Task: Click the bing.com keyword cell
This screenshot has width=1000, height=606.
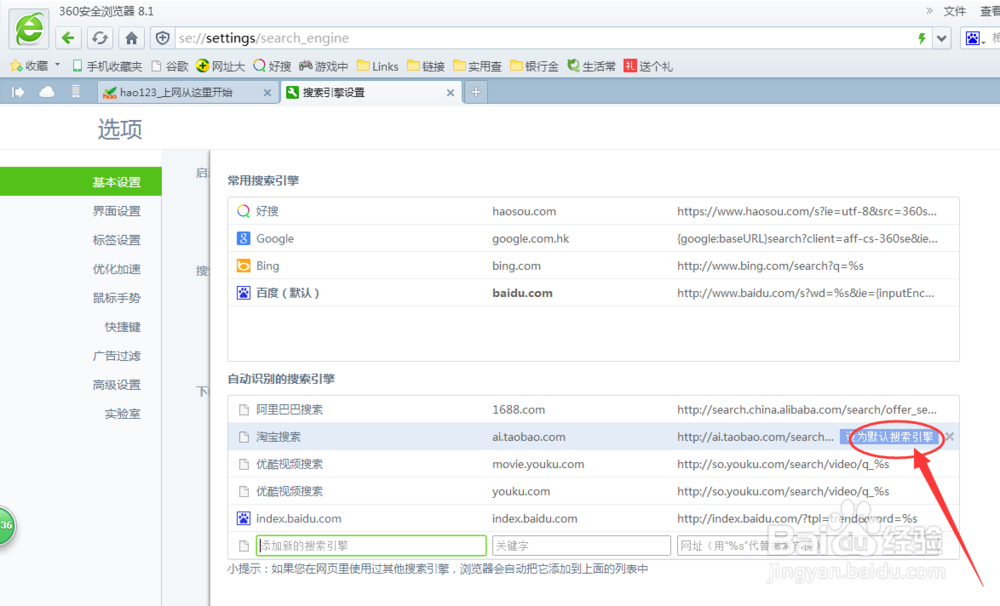Action: (517, 266)
